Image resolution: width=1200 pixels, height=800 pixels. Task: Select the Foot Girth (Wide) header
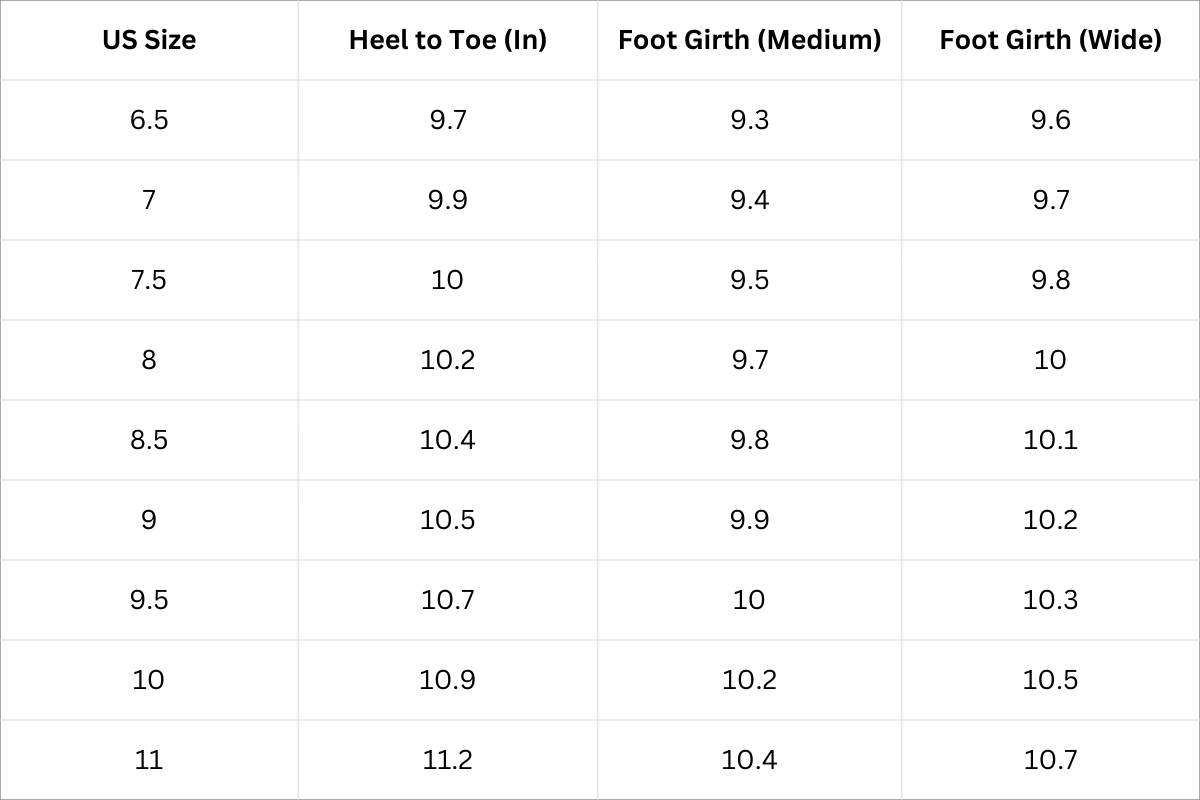point(1050,40)
